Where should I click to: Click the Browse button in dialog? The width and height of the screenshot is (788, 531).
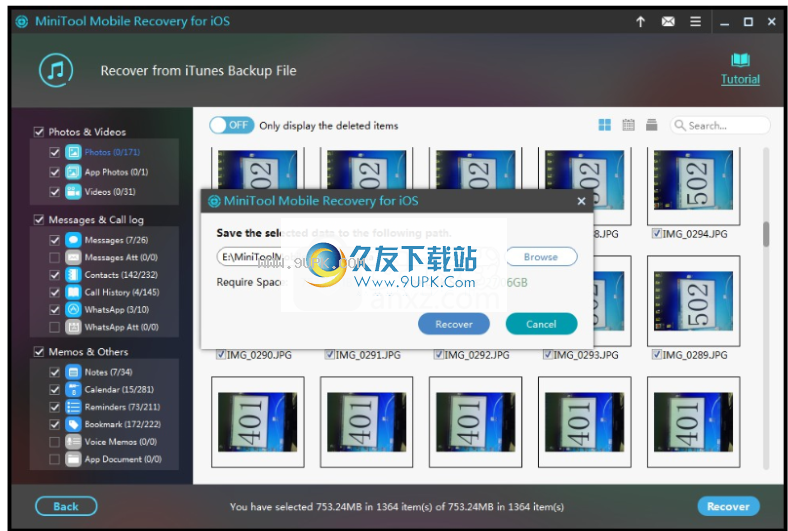click(x=541, y=257)
